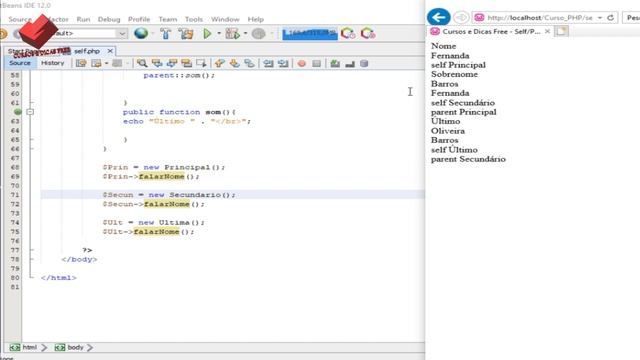Viewport: 640px width, 360px height.
Task: Open the Run menu
Action: [83, 19]
